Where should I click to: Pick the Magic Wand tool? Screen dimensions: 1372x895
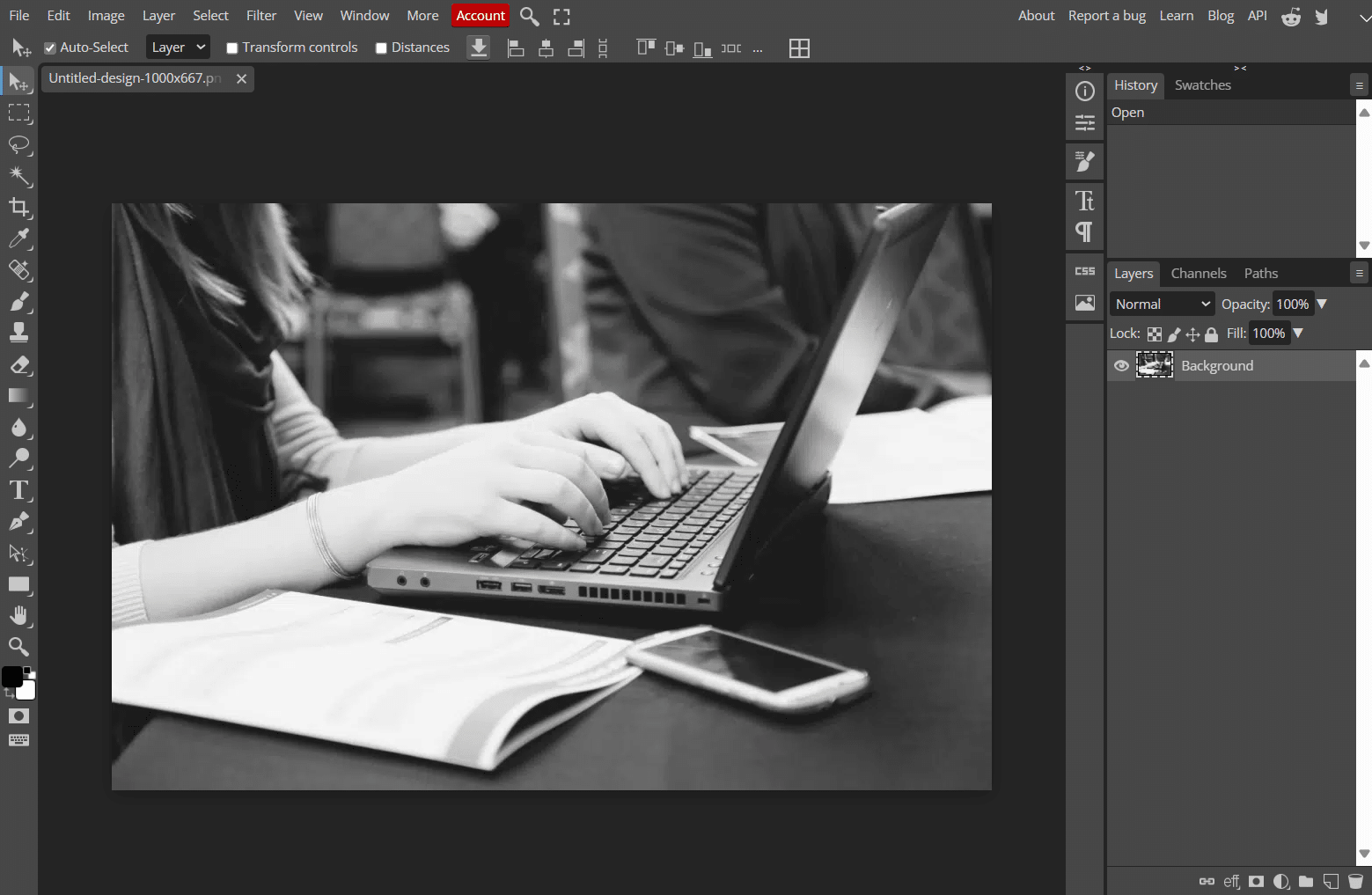19,176
